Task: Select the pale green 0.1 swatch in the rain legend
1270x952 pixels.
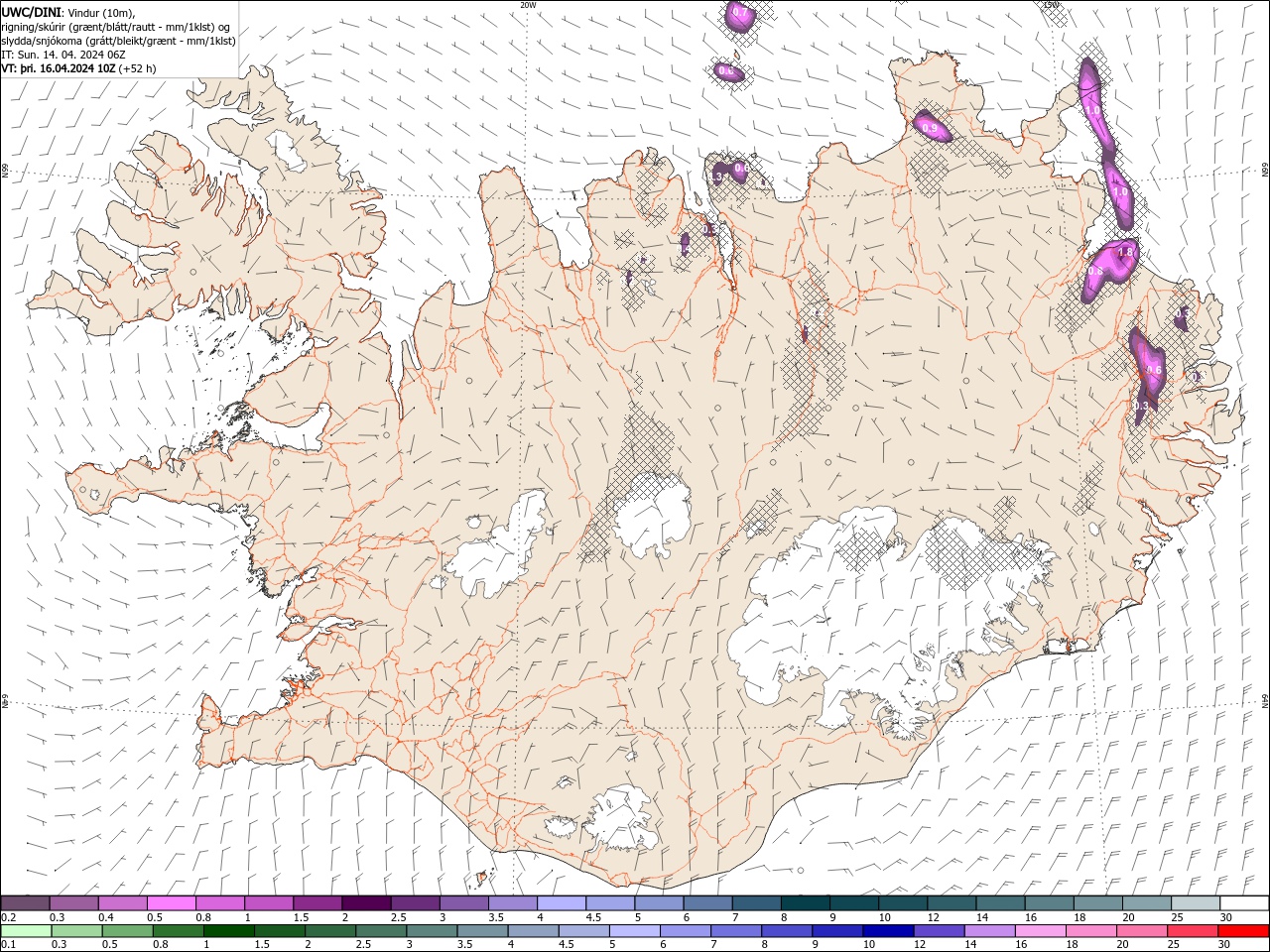Action: (x=27, y=931)
